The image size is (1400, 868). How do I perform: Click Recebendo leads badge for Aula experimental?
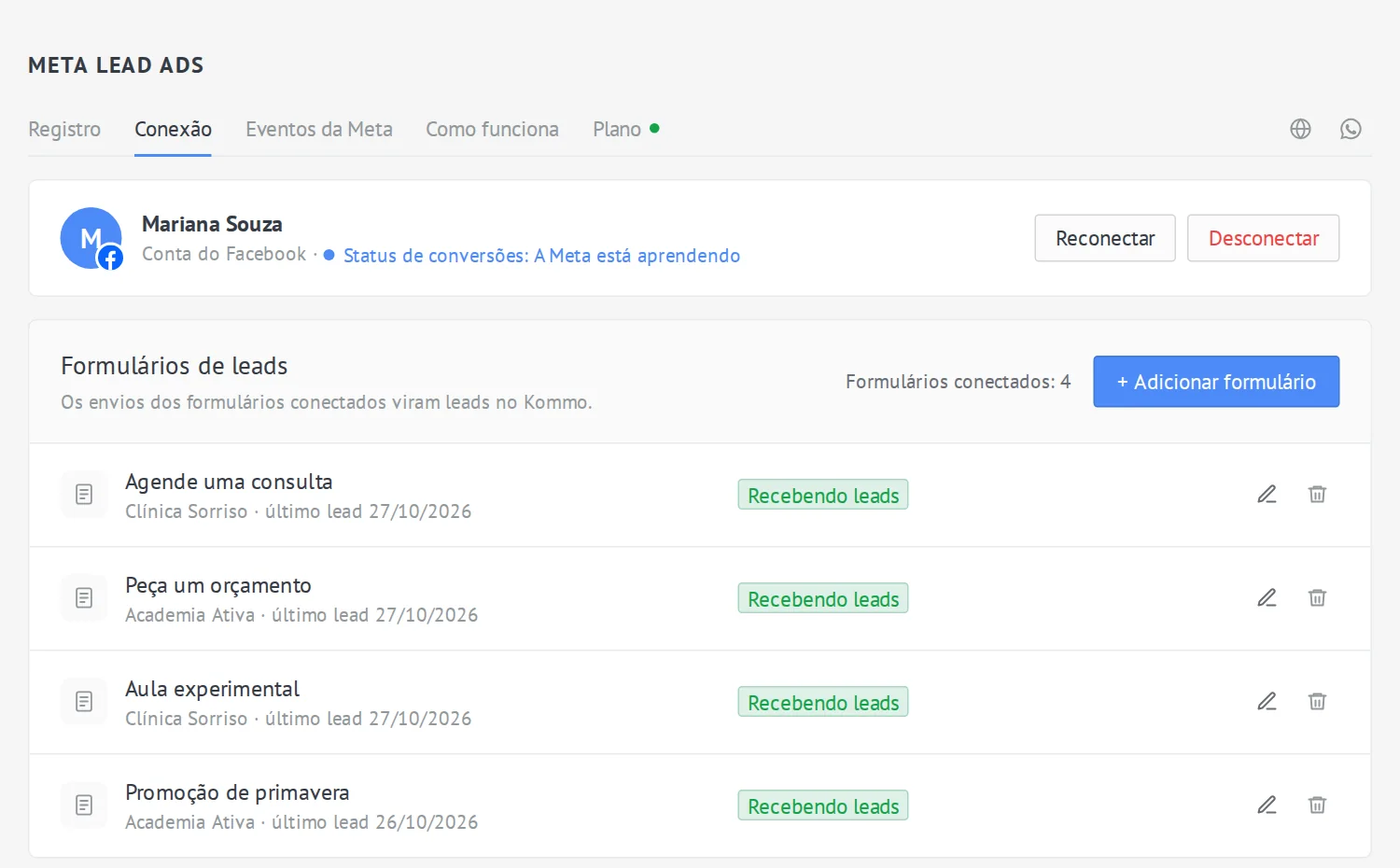pyautogui.click(x=823, y=702)
